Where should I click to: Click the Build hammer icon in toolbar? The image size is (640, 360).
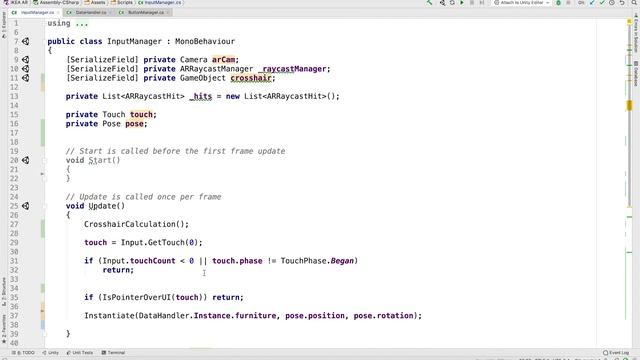(x=429, y=2)
